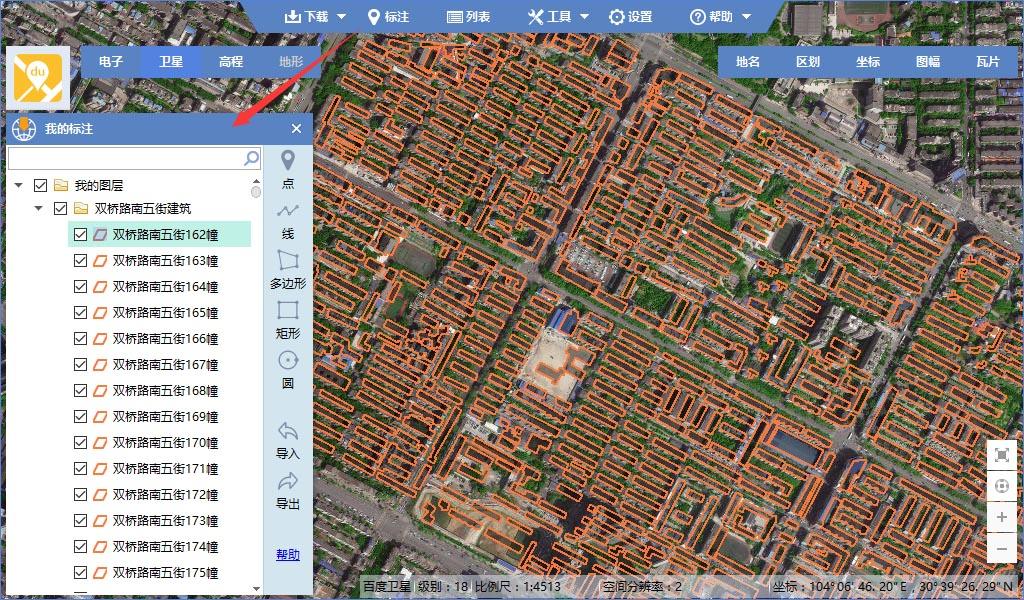The width and height of the screenshot is (1024, 600).
Task: Click the 我的标注 globe panel icon
Action: pos(24,128)
